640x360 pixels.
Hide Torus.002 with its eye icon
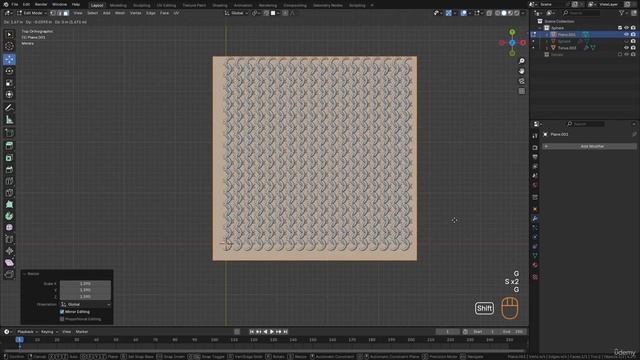pos(626,48)
